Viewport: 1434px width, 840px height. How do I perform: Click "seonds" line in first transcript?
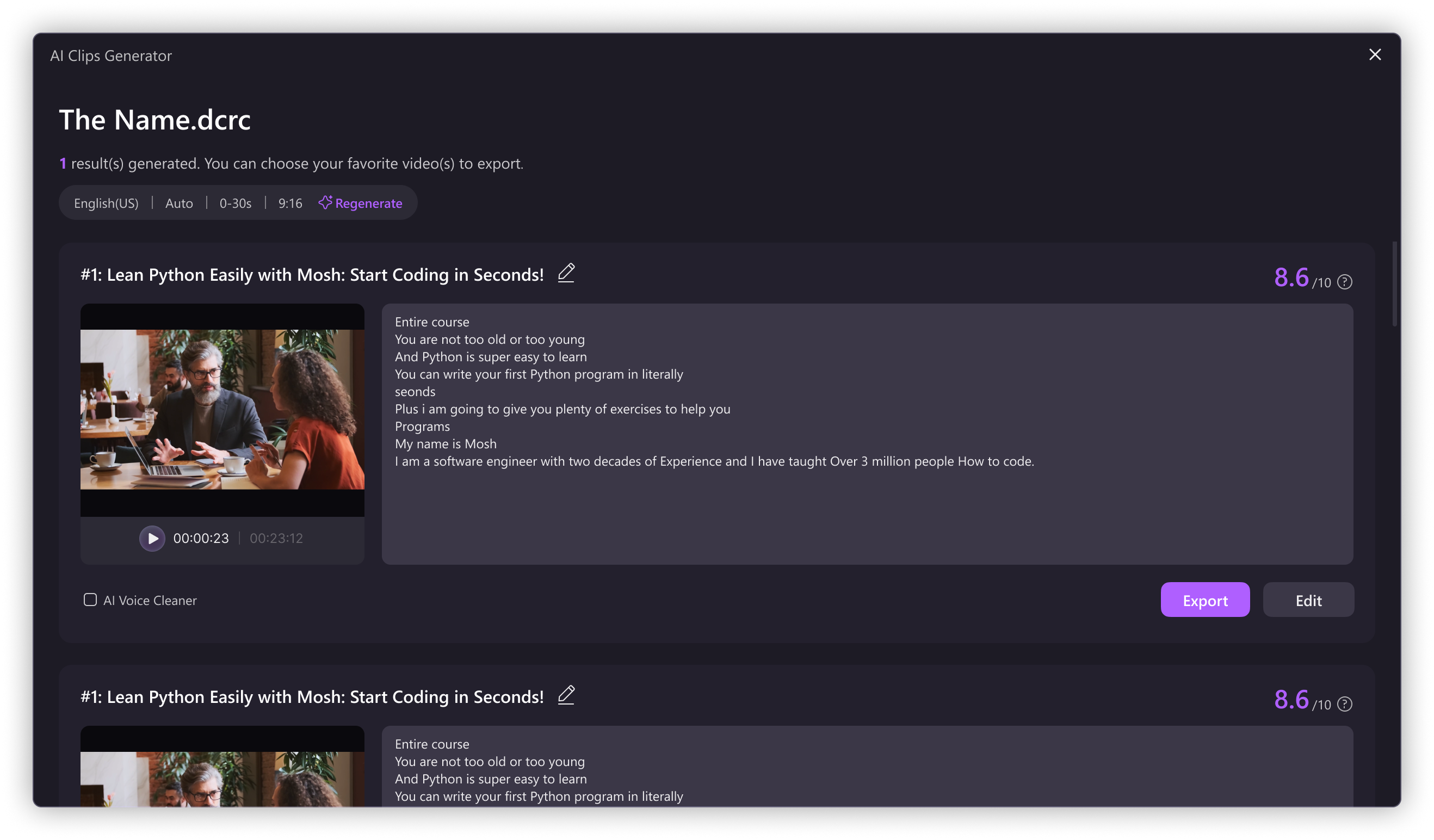415,392
